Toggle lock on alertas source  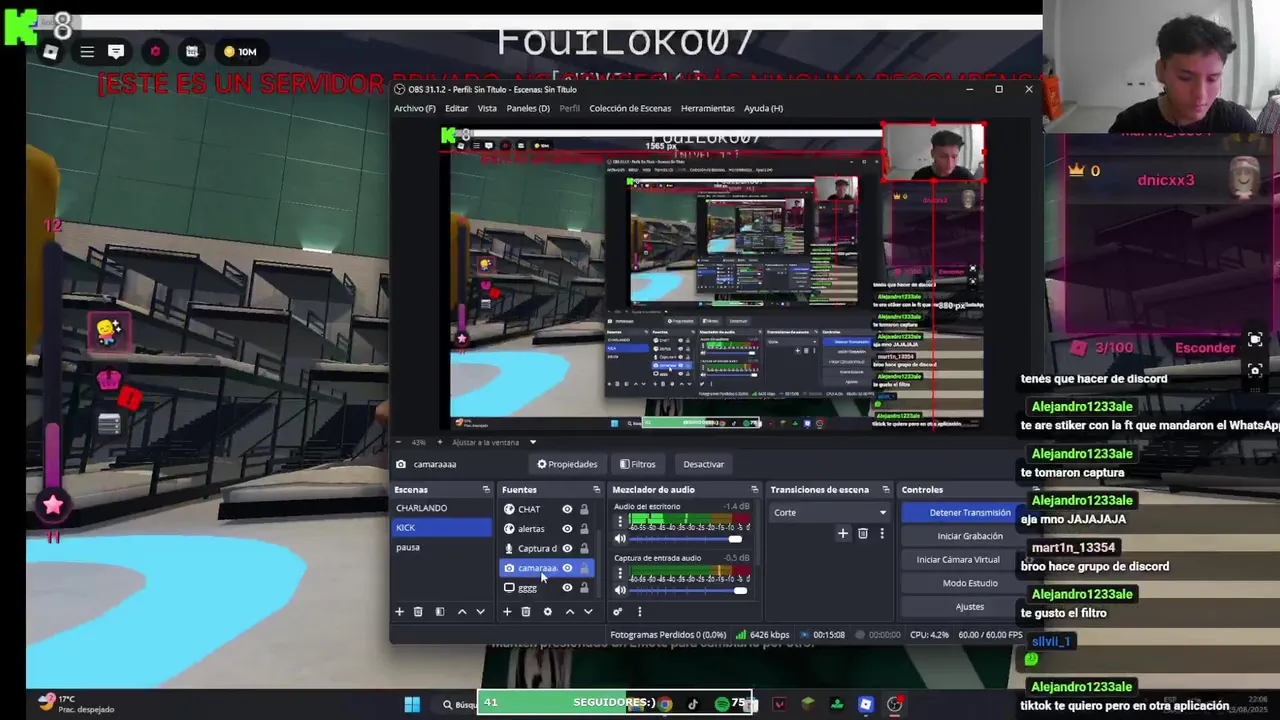tap(584, 529)
